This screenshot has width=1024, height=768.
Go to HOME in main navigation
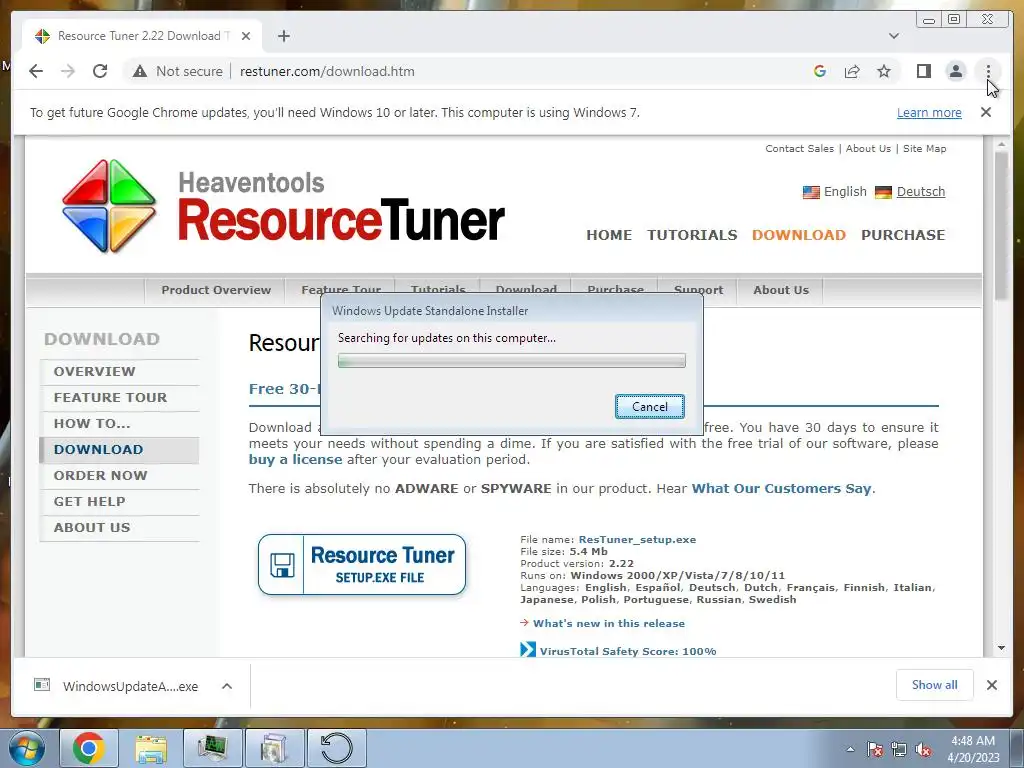coord(609,235)
